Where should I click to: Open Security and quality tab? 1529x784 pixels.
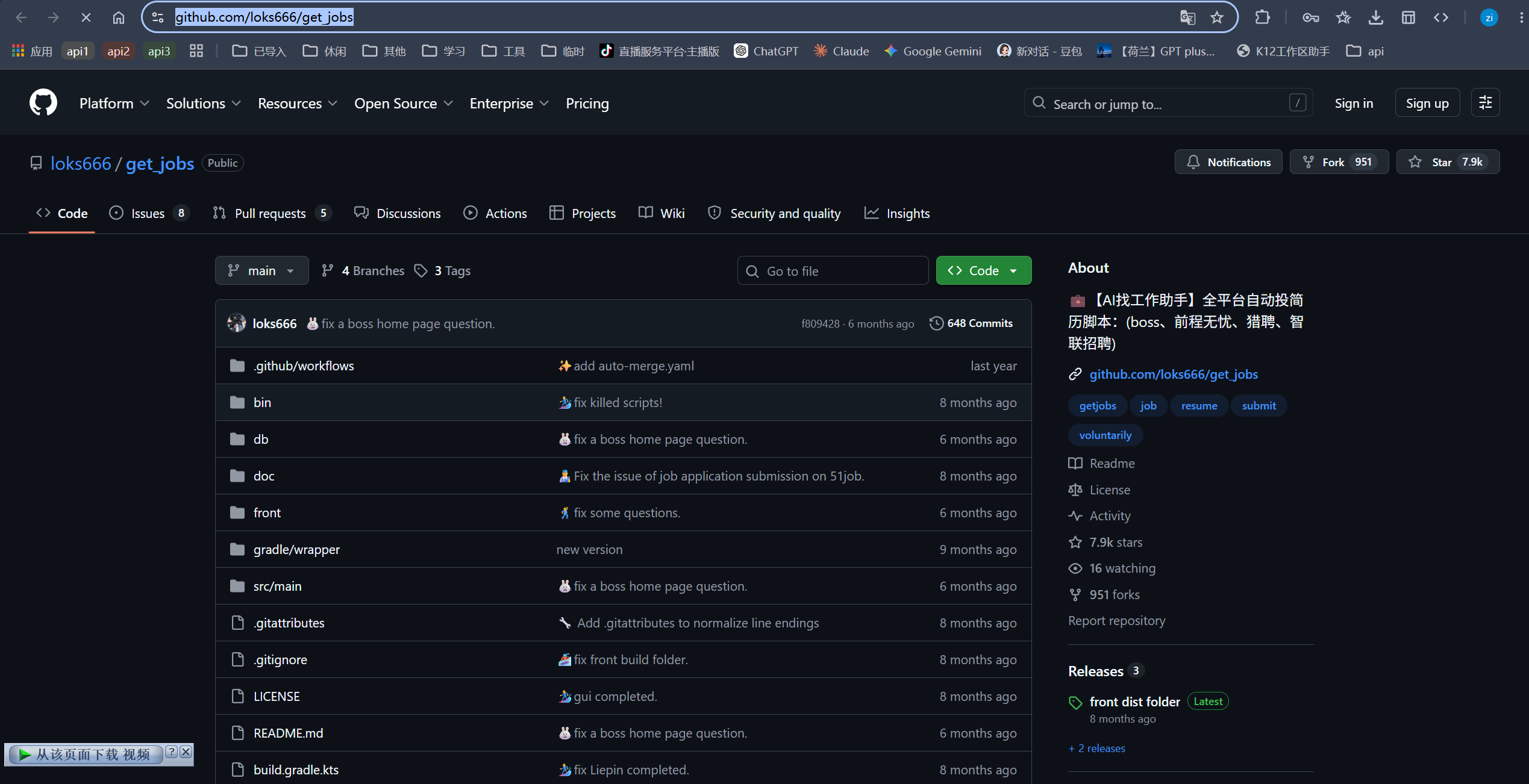[x=774, y=213]
